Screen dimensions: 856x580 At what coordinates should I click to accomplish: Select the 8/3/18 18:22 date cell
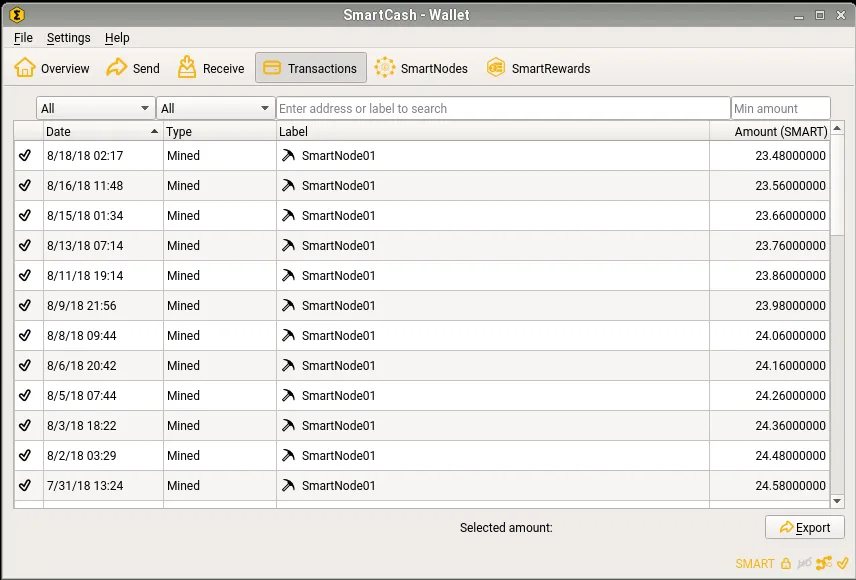pyautogui.click(x=103, y=425)
